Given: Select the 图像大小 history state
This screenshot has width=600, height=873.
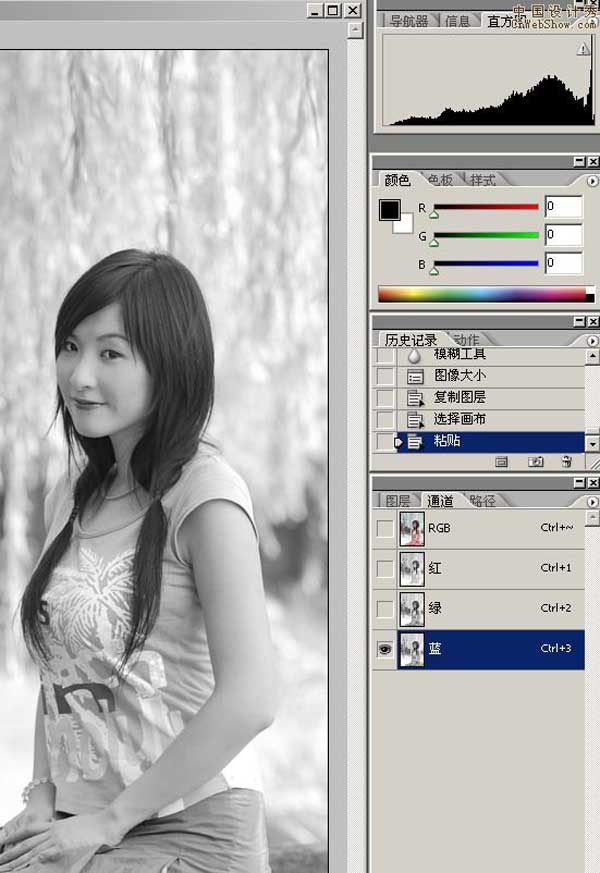Looking at the screenshot, I should (x=460, y=376).
